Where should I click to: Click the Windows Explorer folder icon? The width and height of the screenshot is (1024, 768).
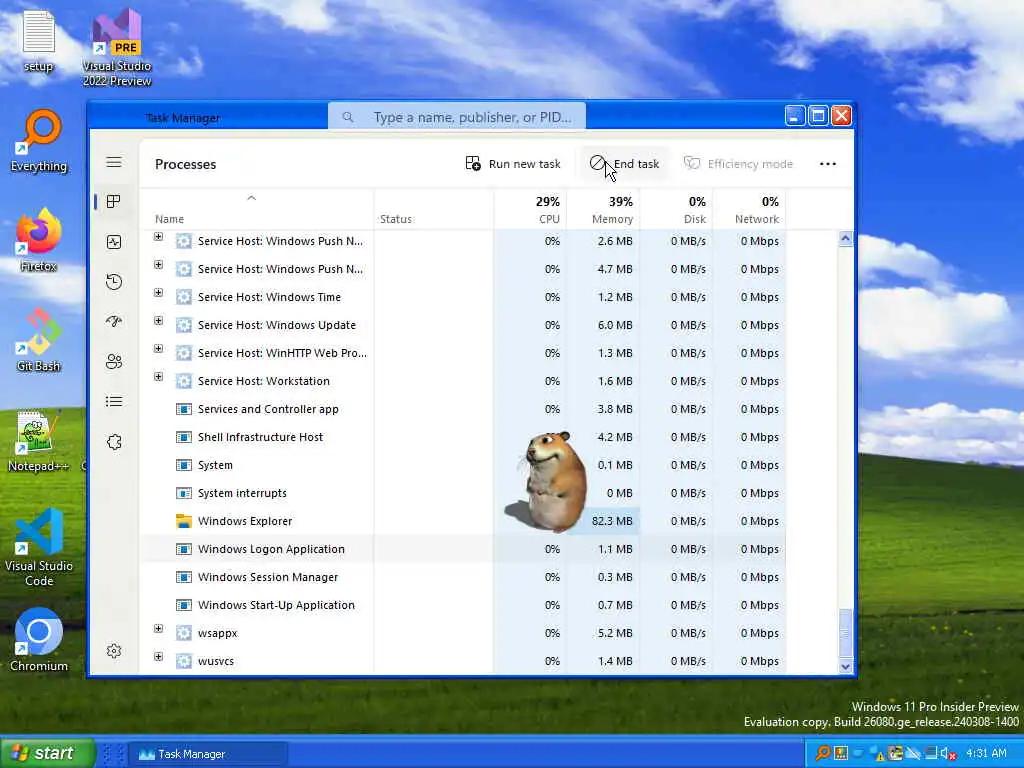(184, 521)
